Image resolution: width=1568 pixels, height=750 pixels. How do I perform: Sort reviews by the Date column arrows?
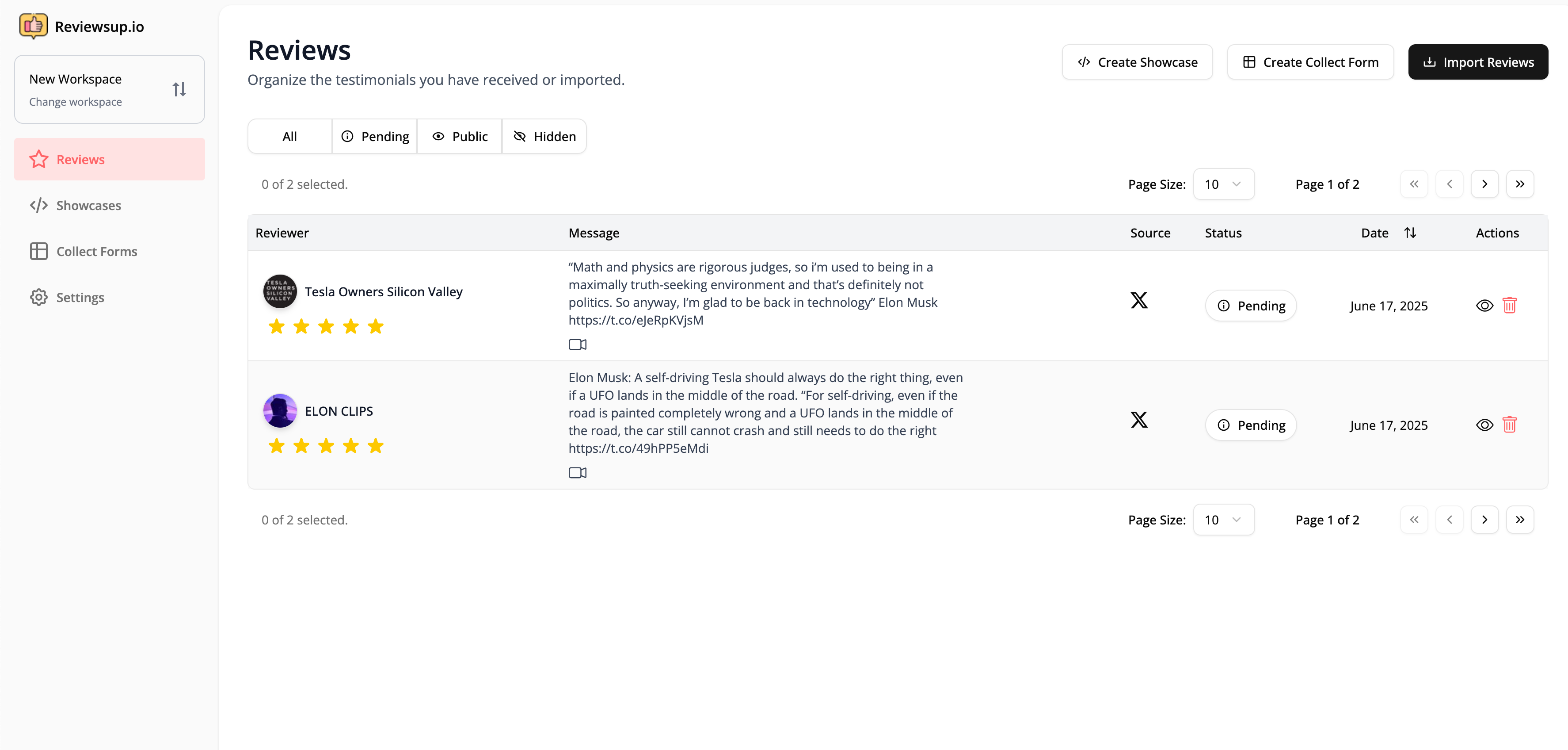(1410, 233)
